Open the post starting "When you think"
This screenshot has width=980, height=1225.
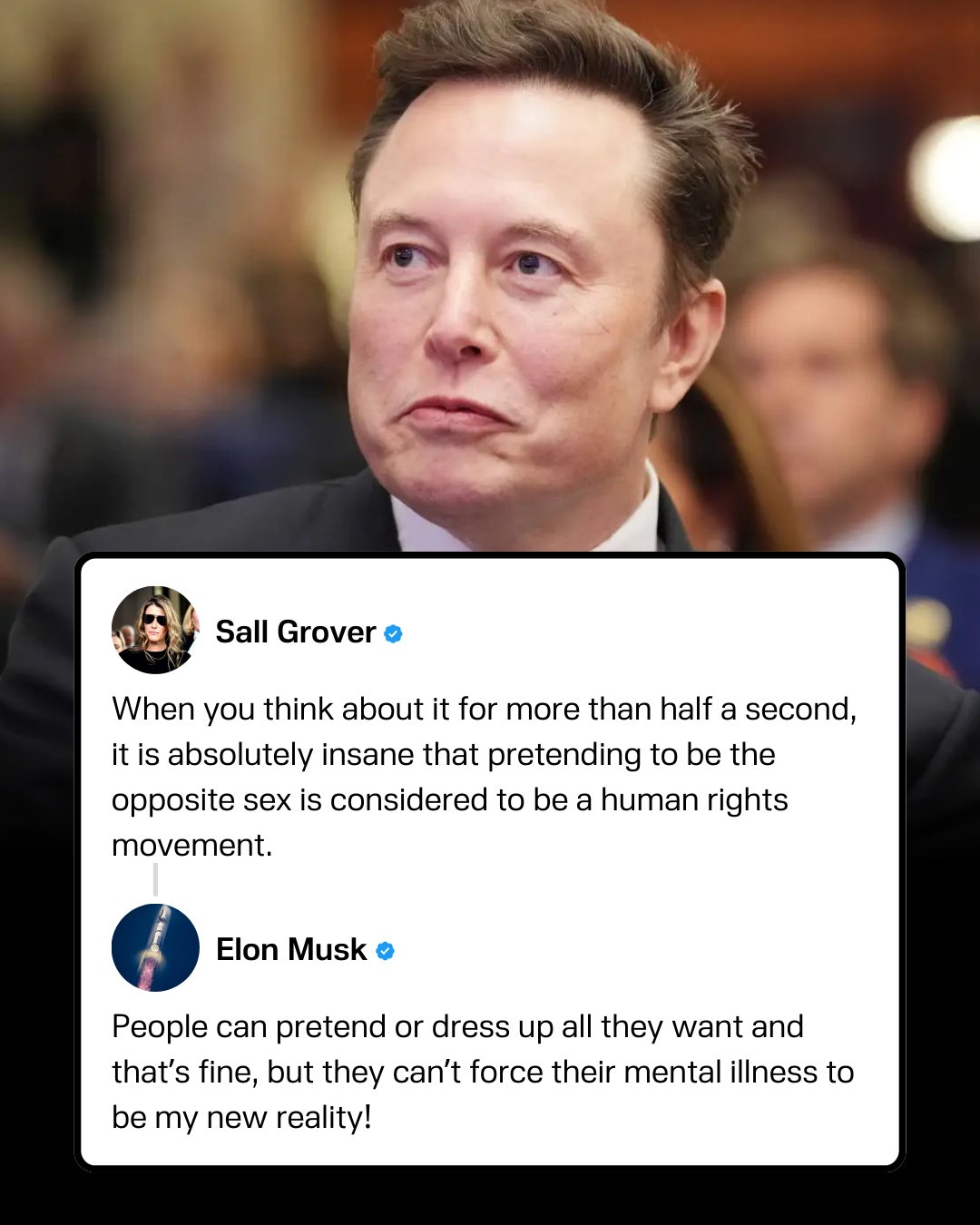pyautogui.click(x=484, y=777)
